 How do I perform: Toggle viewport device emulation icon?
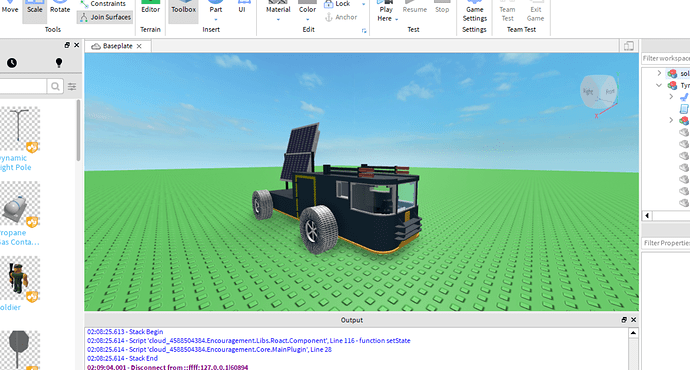[x=629, y=46]
